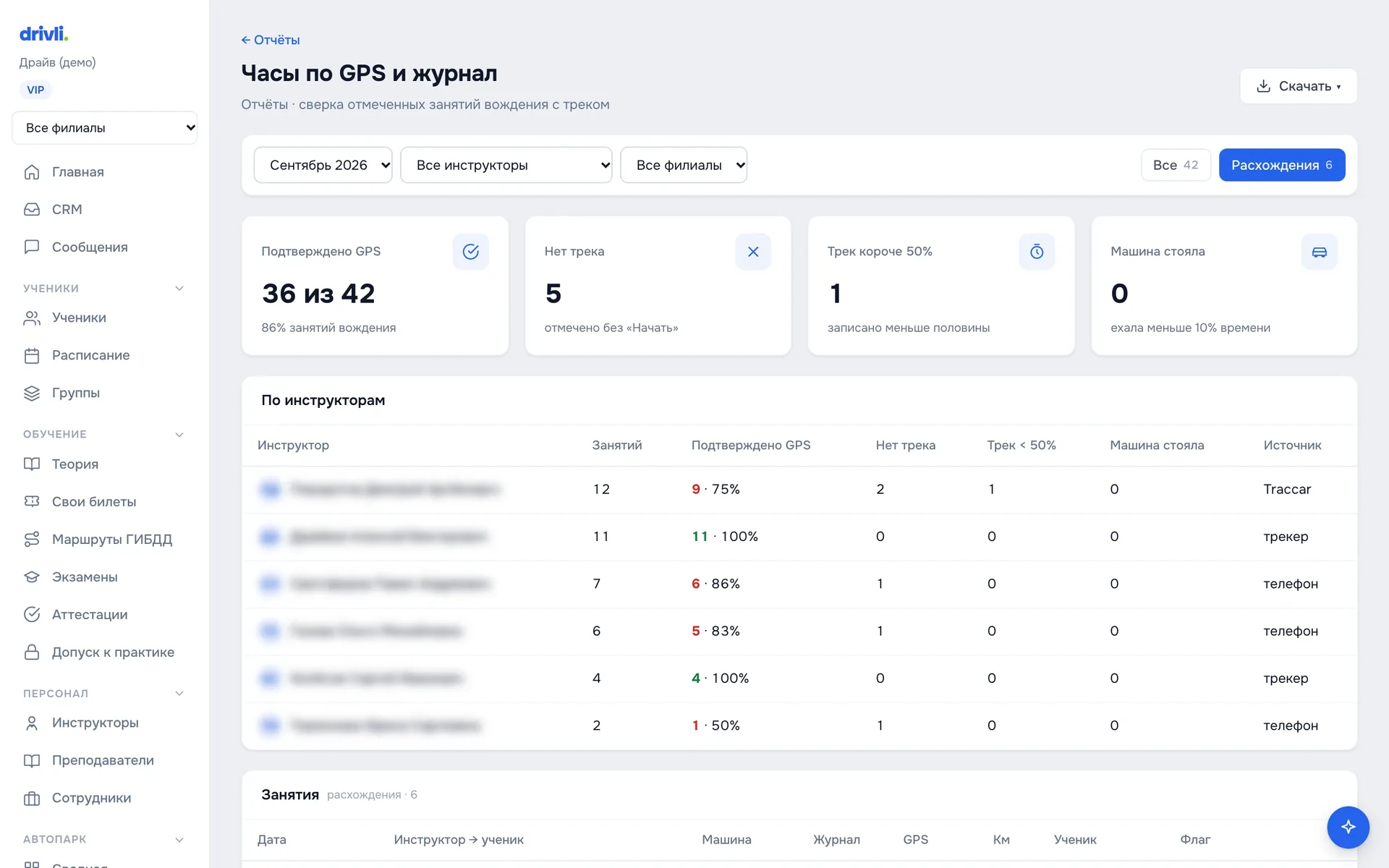The image size is (1389, 868).
Task: Go back via Отчёты link
Action: (x=271, y=40)
